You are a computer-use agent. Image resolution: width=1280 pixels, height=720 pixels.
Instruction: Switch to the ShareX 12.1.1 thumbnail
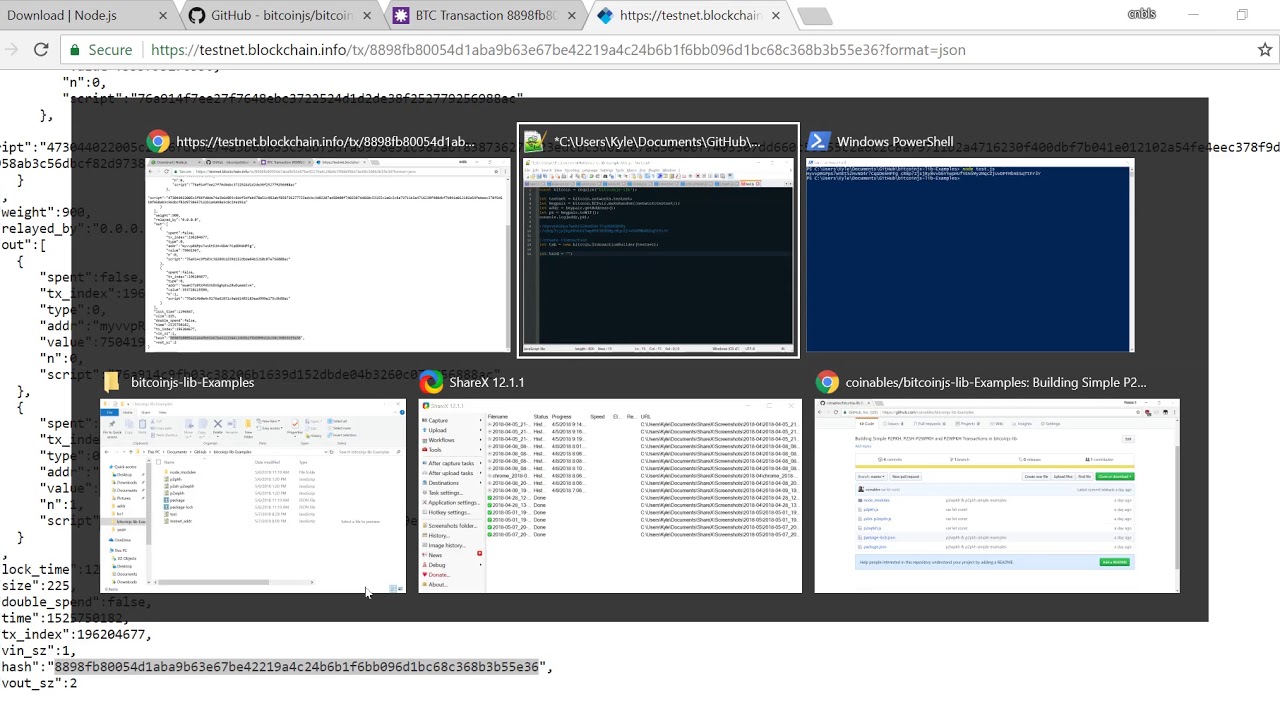point(610,496)
